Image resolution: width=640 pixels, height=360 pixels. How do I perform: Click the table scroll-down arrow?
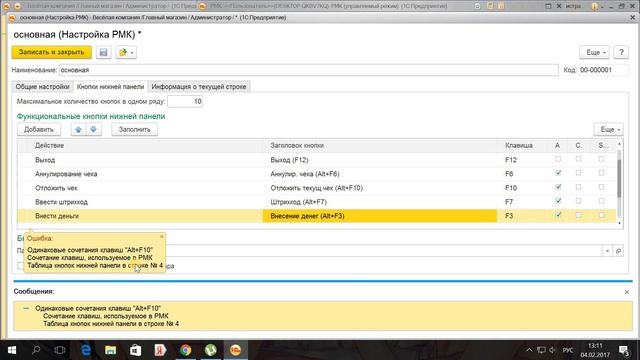(619, 223)
